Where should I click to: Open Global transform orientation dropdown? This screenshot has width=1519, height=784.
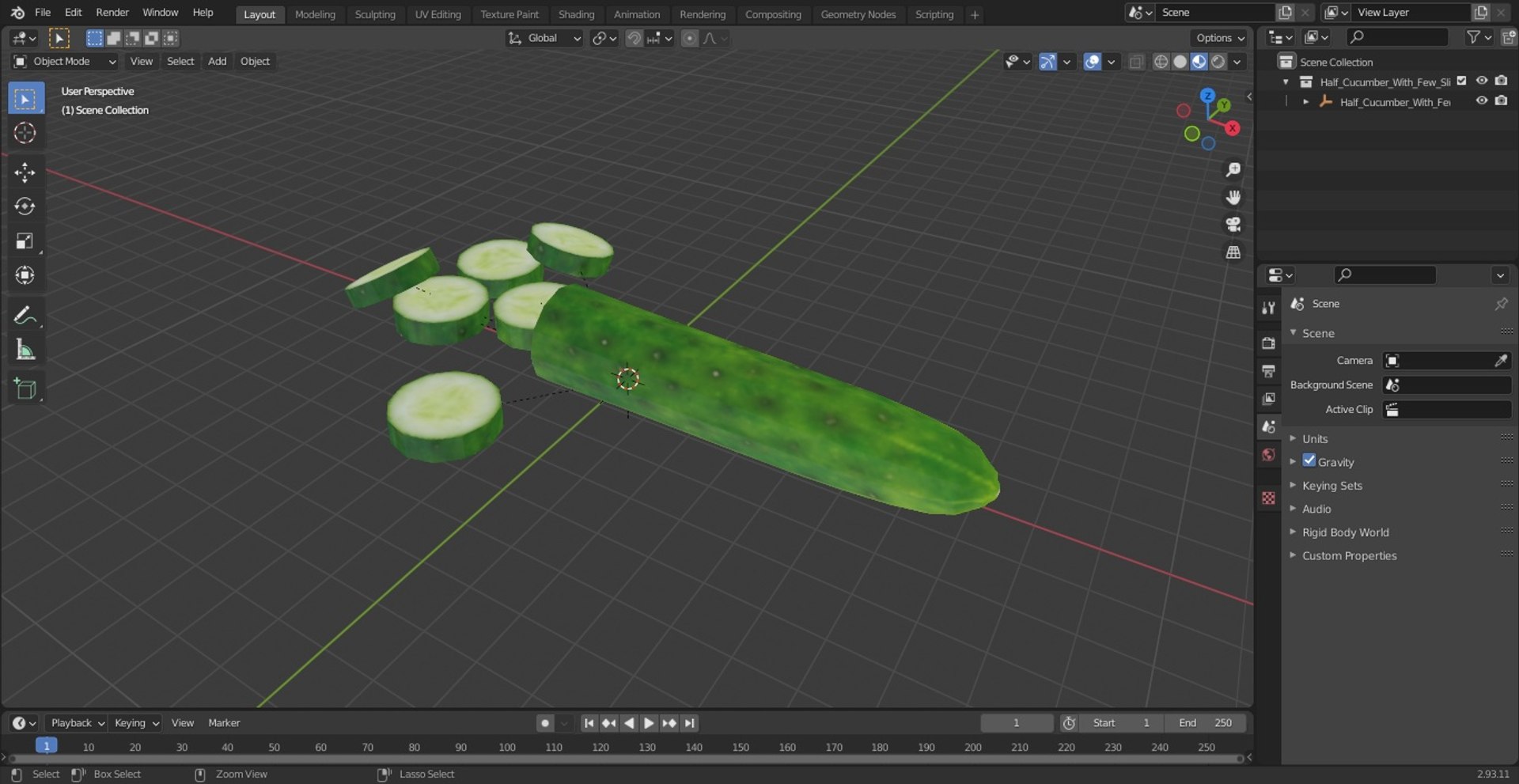pyautogui.click(x=544, y=38)
